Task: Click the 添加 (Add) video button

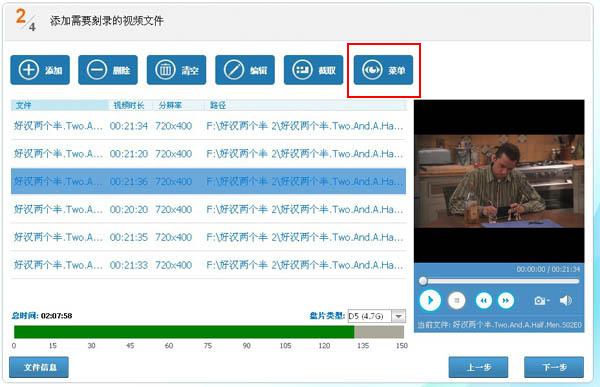Action: (x=40, y=70)
